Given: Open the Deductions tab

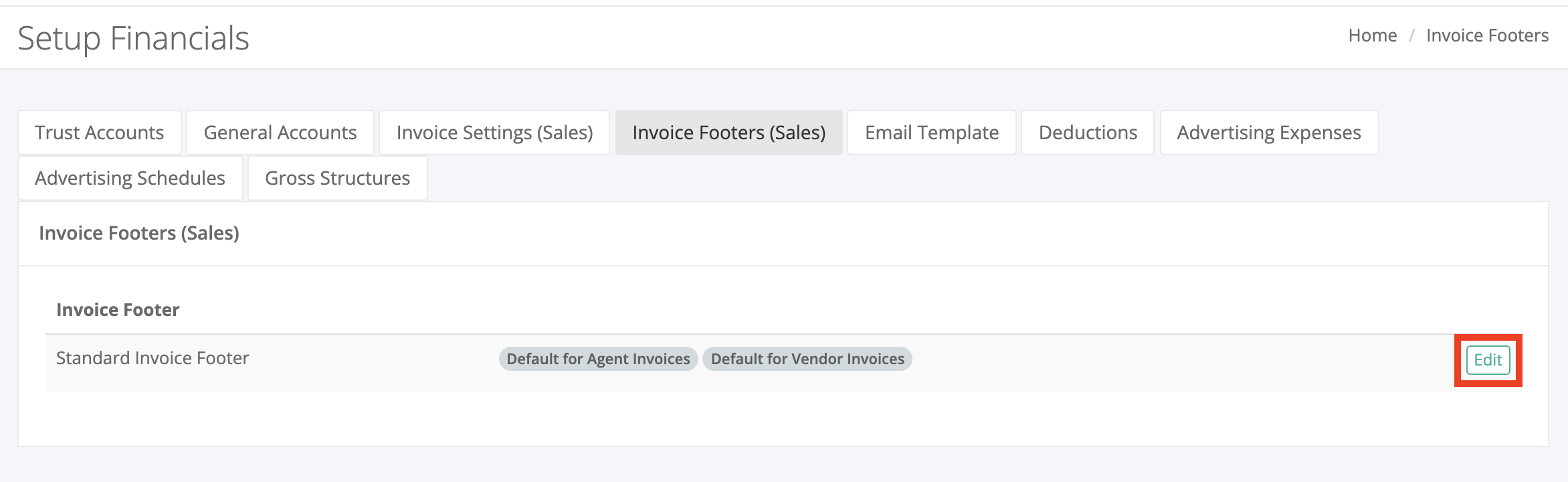Looking at the screenshot, I should point(1088,133).
